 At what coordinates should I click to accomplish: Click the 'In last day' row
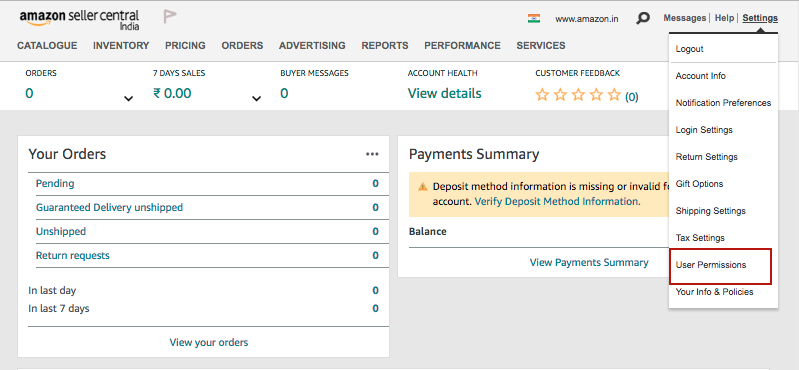(203, 290)
